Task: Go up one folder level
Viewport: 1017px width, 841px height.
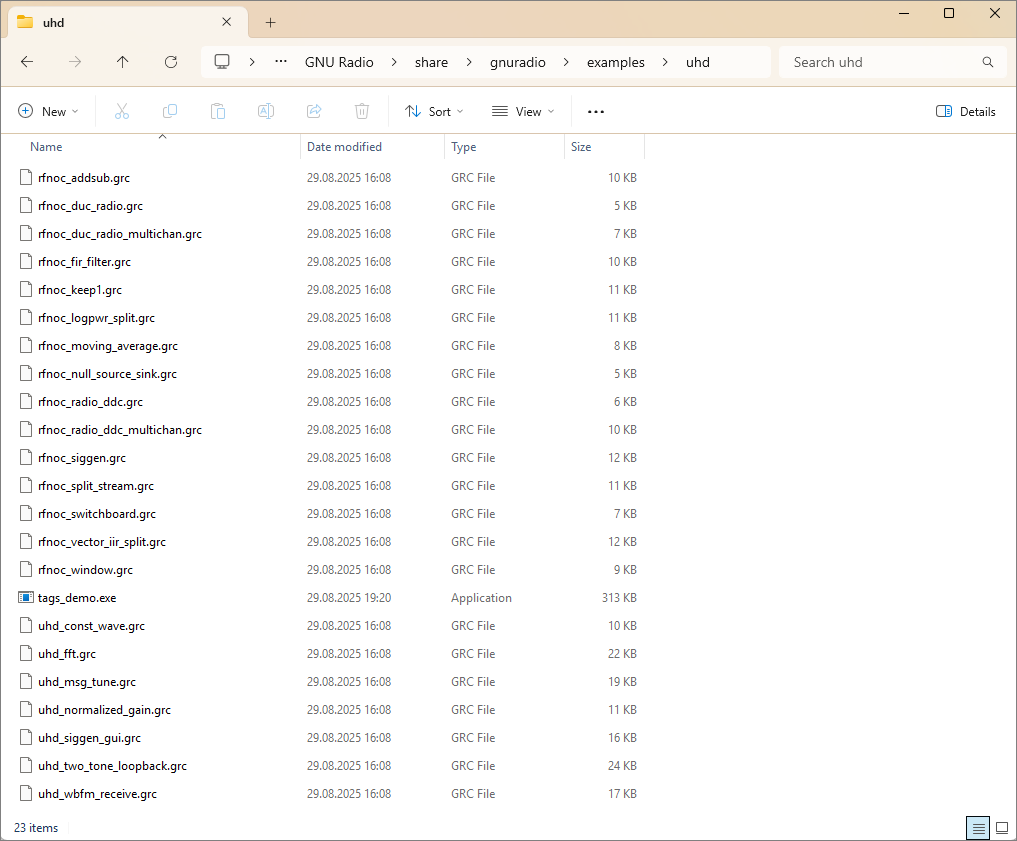Action: pos(123,62)
